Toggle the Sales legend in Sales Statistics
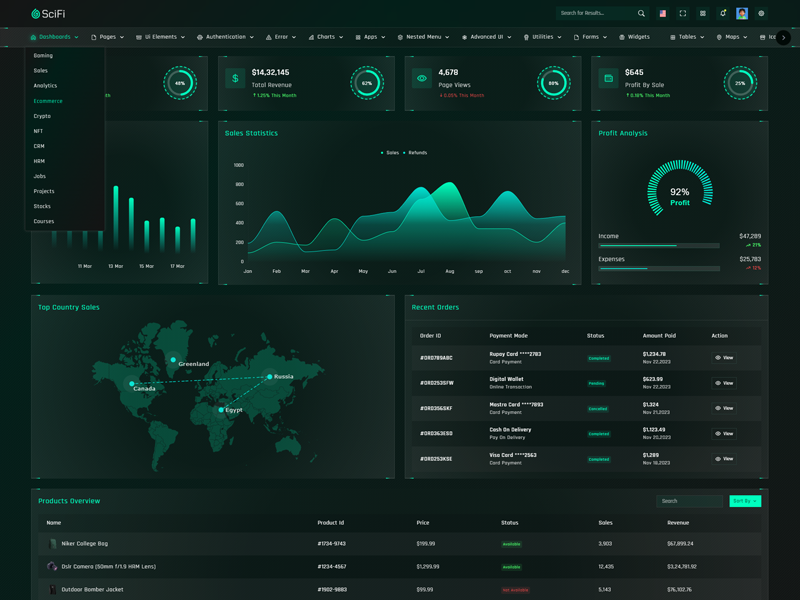 (x=390, y=153)
